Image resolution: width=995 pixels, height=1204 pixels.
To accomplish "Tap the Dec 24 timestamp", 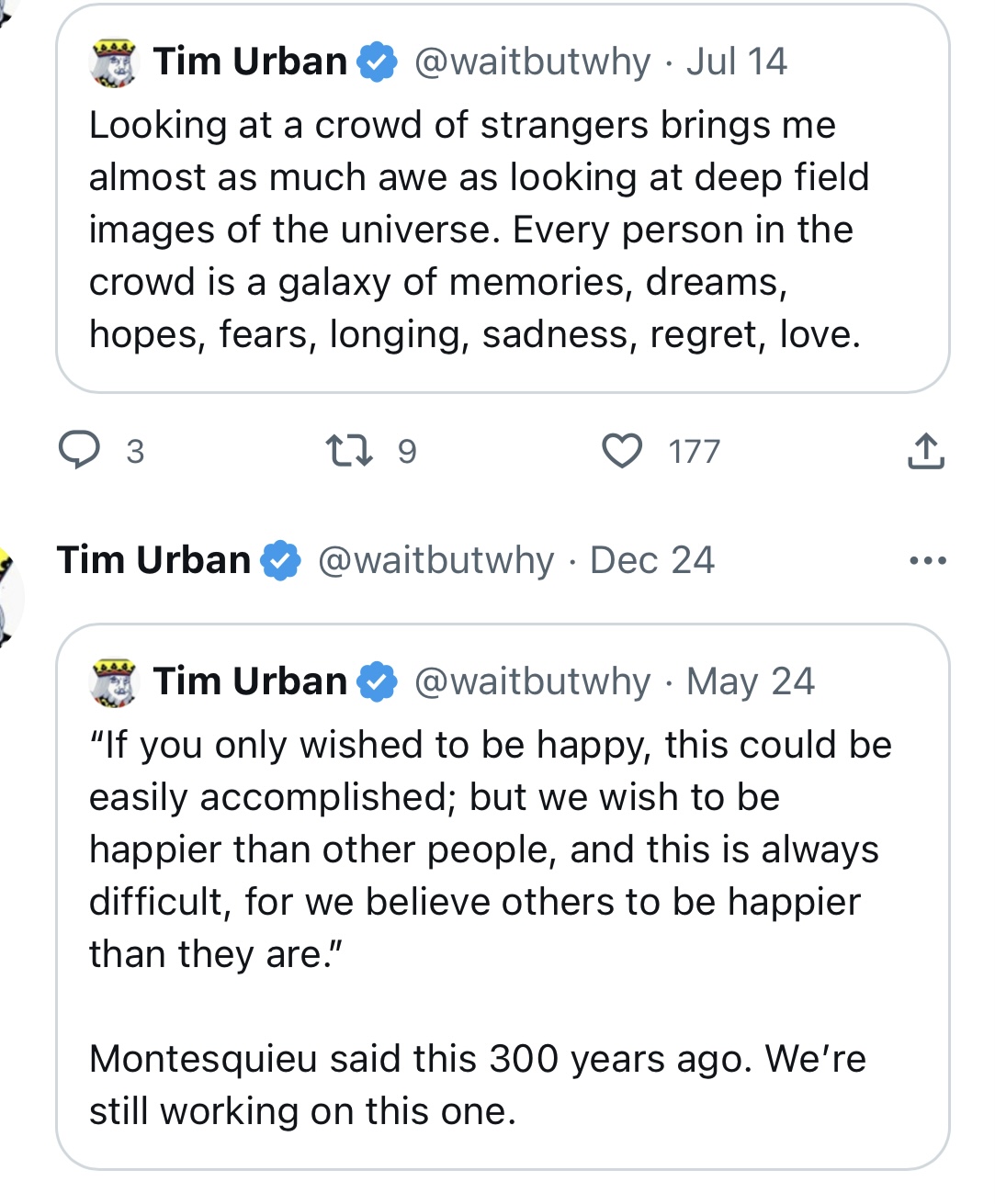I will pos(652,560).
